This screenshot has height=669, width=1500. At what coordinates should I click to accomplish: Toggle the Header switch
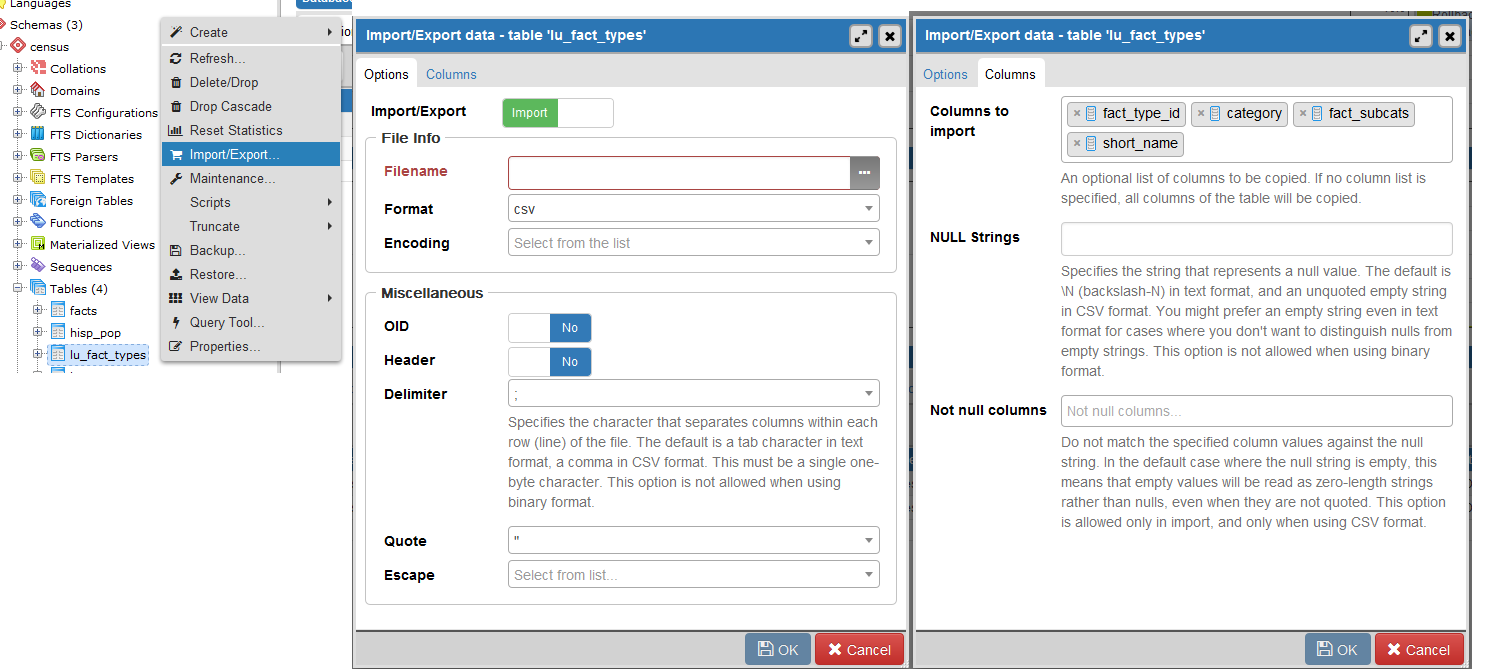click(x=549, y=361)
